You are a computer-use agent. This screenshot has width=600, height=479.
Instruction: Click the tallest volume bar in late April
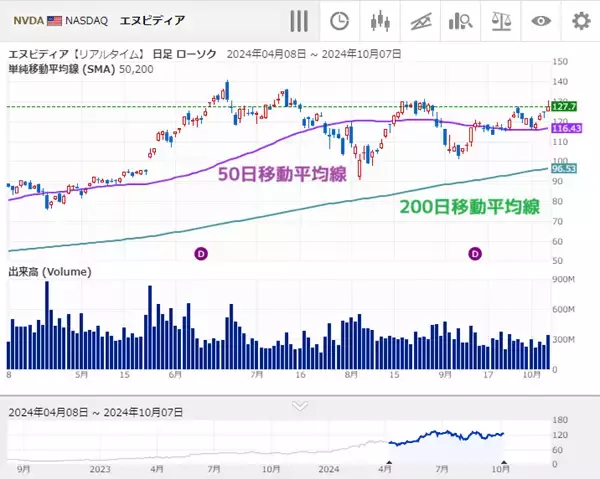47,325
